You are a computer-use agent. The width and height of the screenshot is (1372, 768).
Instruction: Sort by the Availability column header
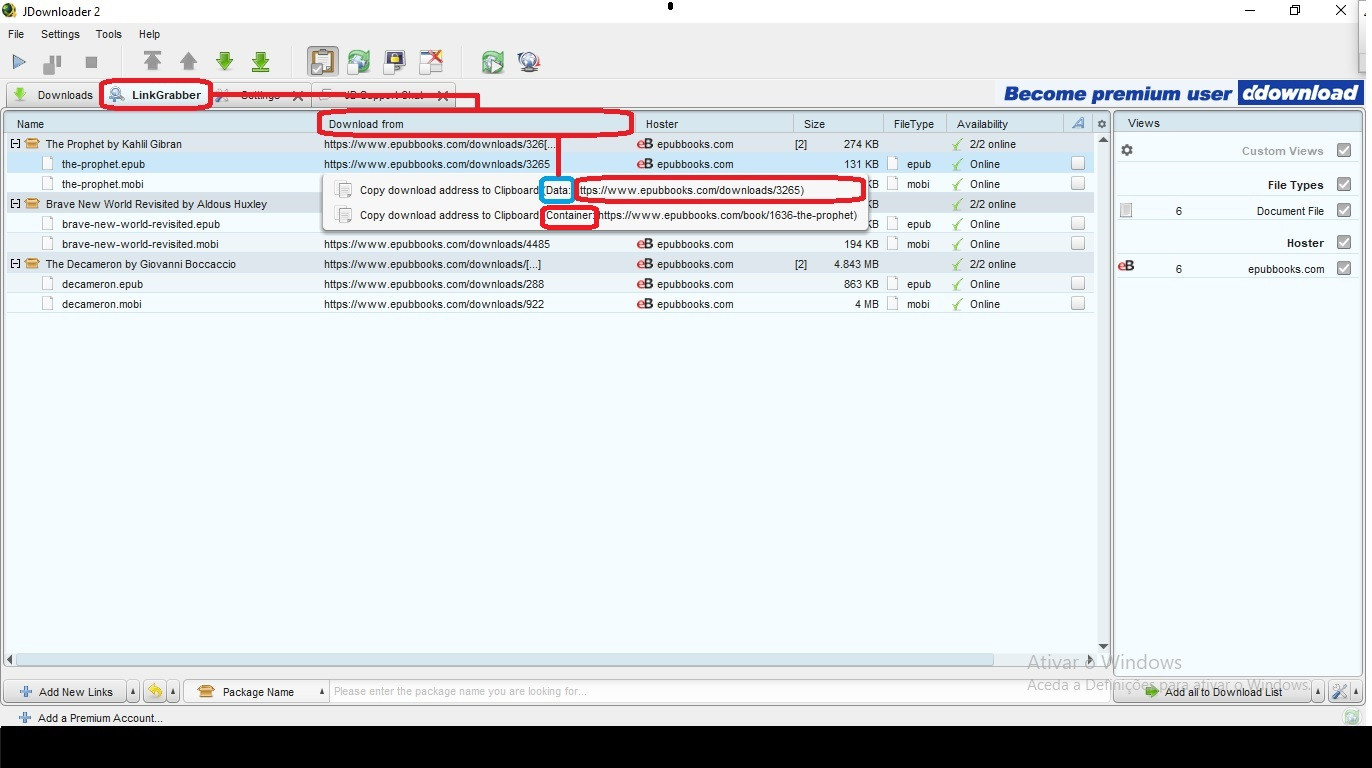tap(1005, 124)
